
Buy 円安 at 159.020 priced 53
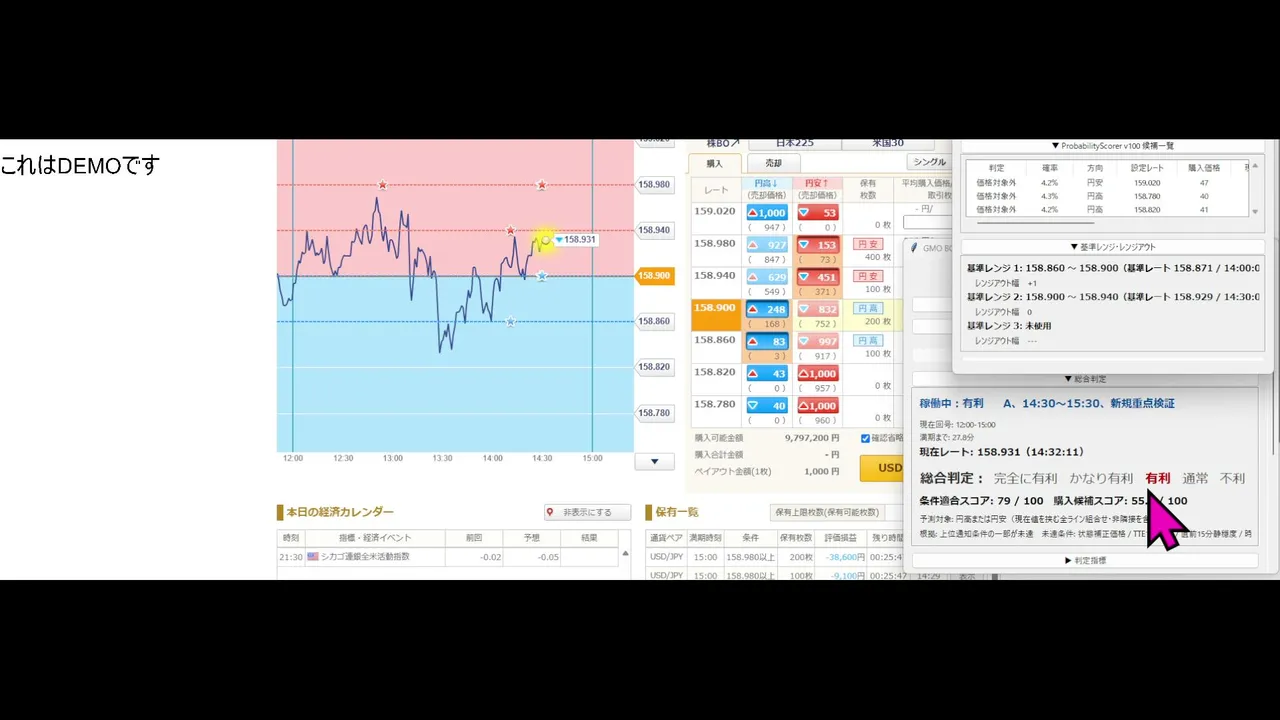point(817,213)
